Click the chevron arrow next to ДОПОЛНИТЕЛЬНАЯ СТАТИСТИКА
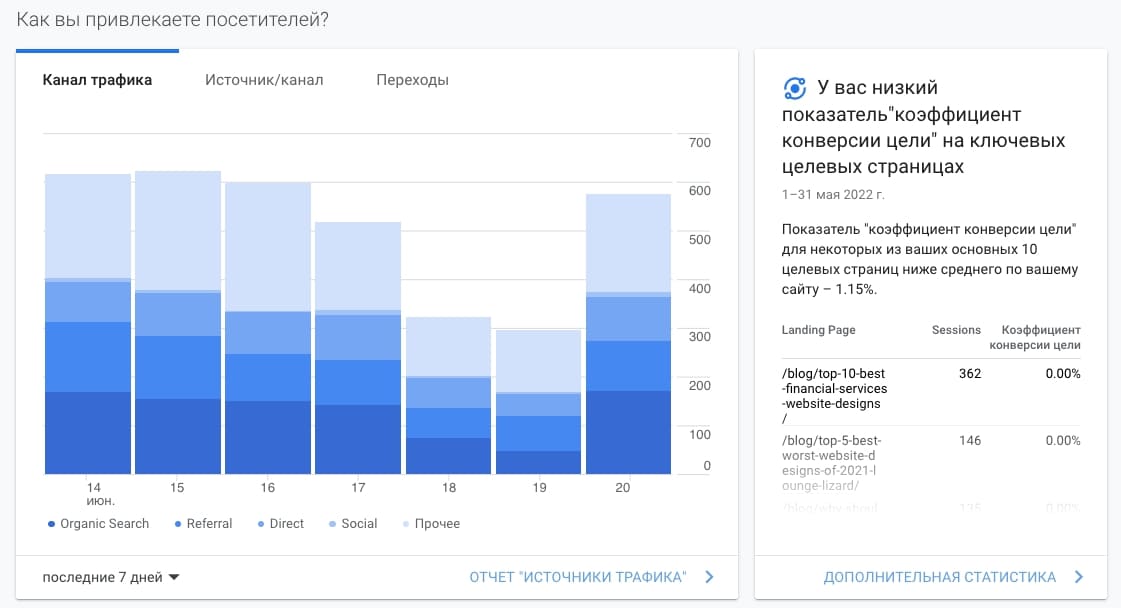 click(1079, 577)
